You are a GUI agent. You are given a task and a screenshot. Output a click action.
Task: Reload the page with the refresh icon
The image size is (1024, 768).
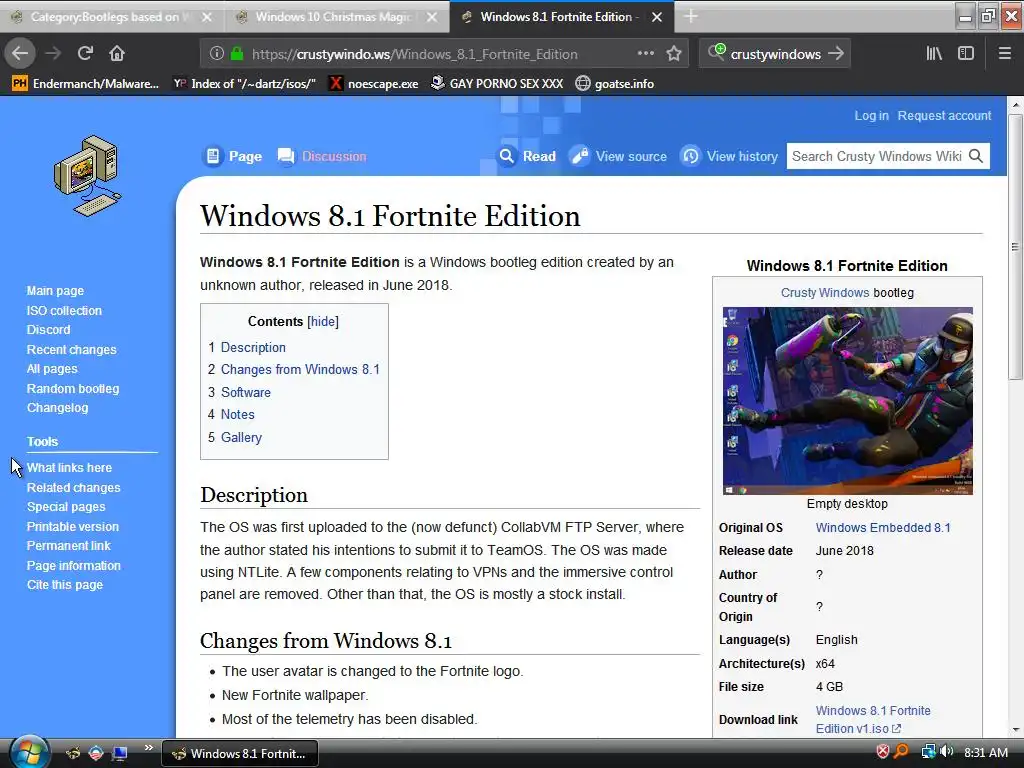click(x=85, y=53)
